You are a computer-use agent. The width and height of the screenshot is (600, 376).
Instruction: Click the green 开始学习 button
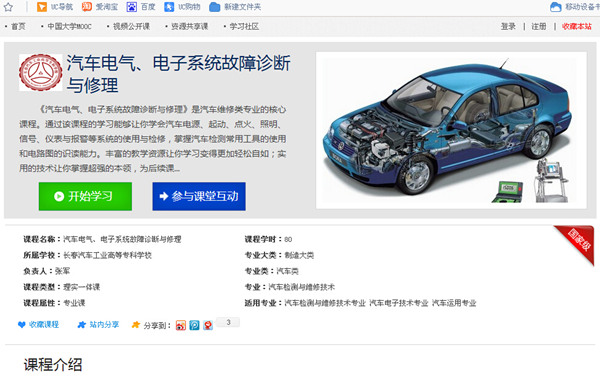tap(85, 196)
